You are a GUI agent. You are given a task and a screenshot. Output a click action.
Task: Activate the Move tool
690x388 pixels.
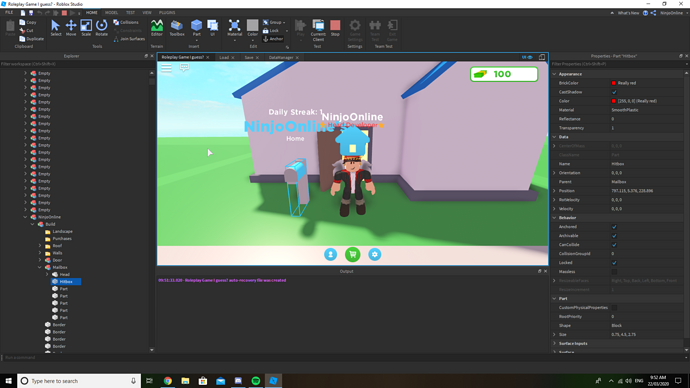pos(71,28)
